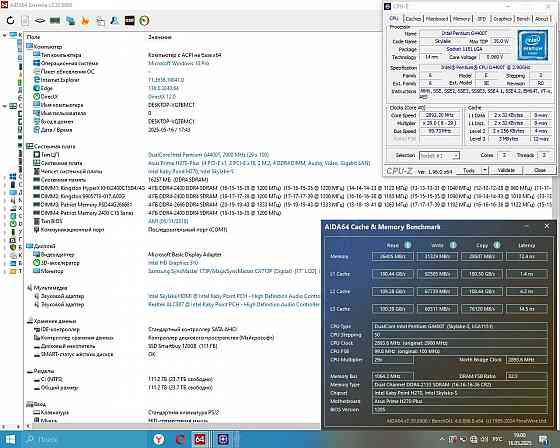Viewport: 560px width, 448px height.
Task: Click the Windows logo icon in the left tree
Action: pyautogui.click(x=13, y=177)
